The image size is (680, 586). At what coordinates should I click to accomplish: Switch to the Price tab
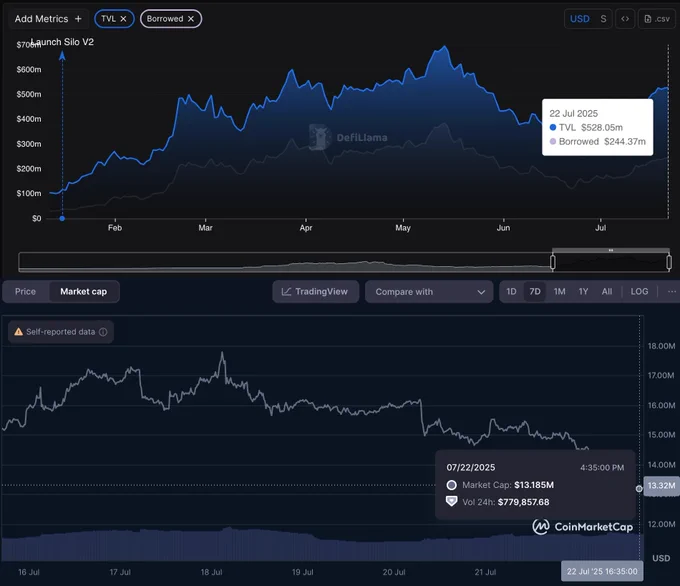coord(25,291)
